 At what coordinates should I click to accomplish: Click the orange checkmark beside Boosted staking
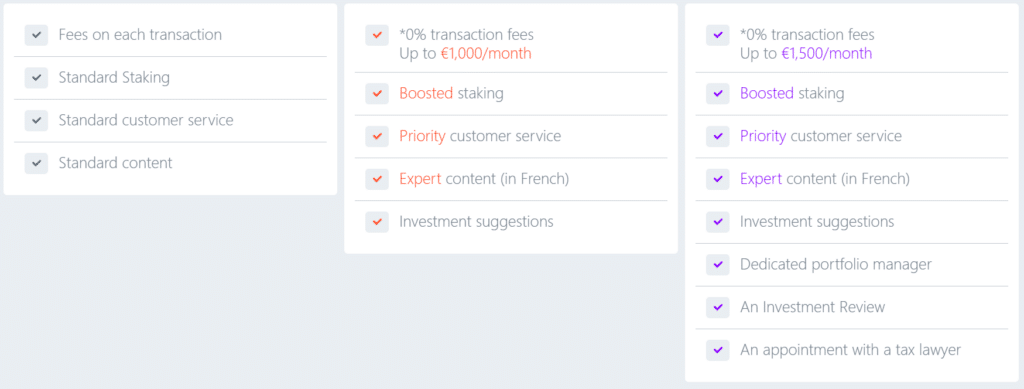pyautogui.click(x=377, y=93)
